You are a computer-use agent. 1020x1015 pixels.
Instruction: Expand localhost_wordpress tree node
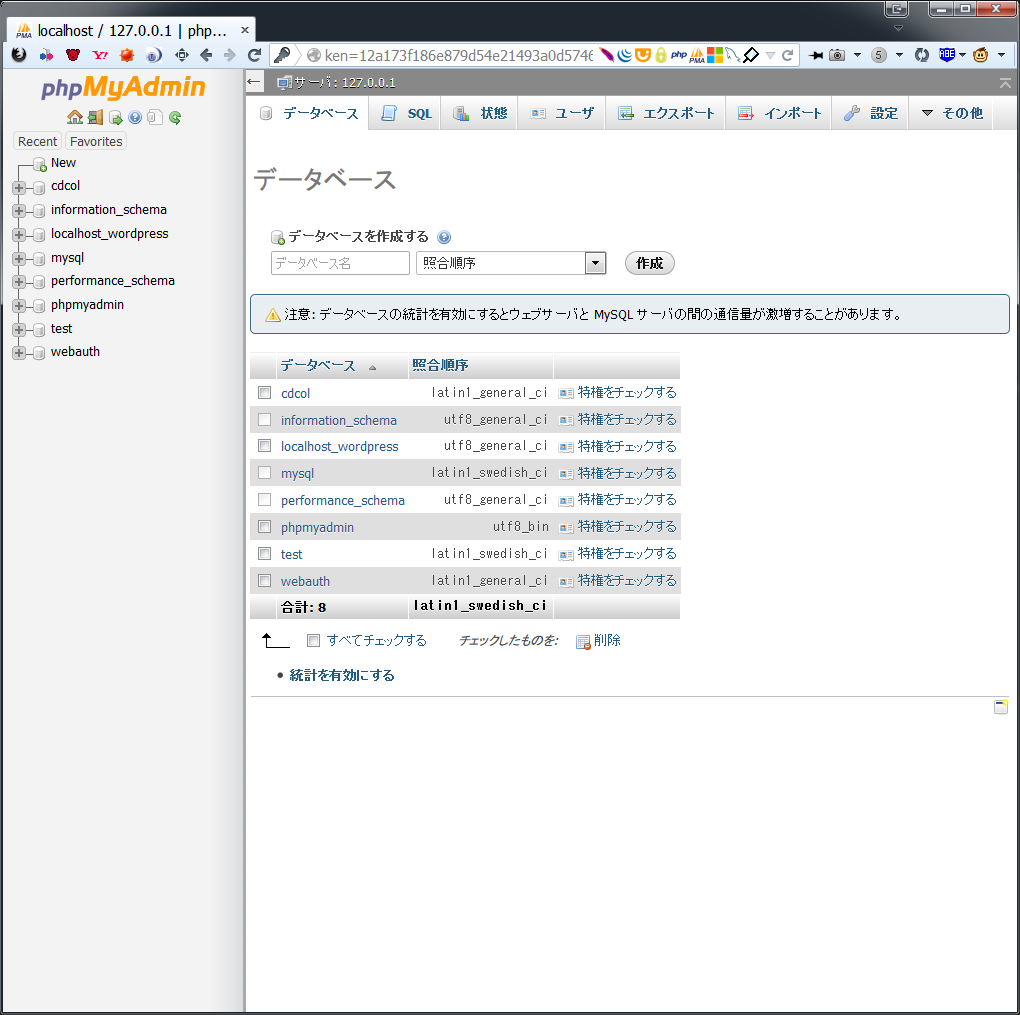tap(19, 235)
